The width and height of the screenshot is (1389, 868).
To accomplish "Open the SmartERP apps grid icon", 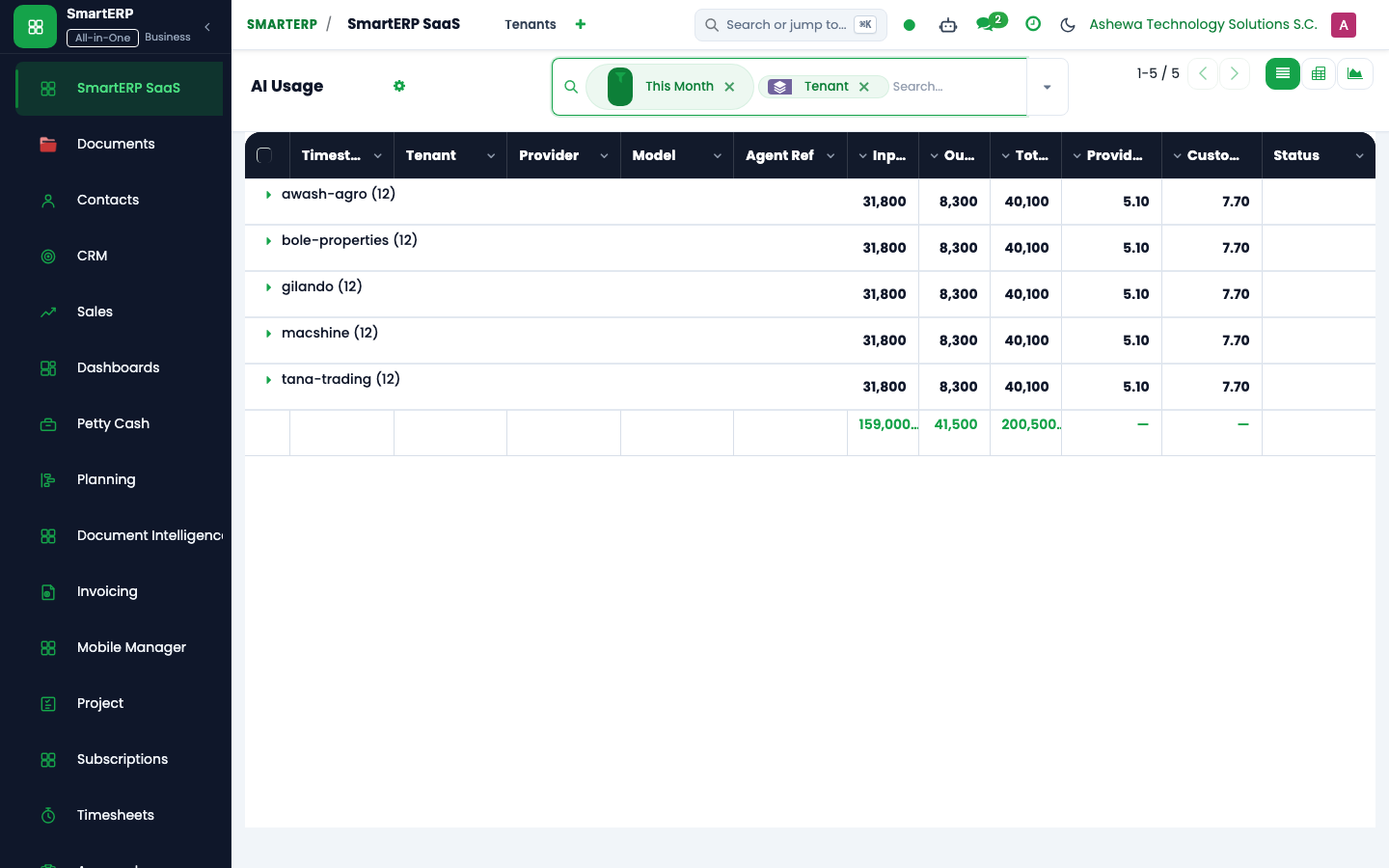I will pyautogui.click(x=36, y=27).
